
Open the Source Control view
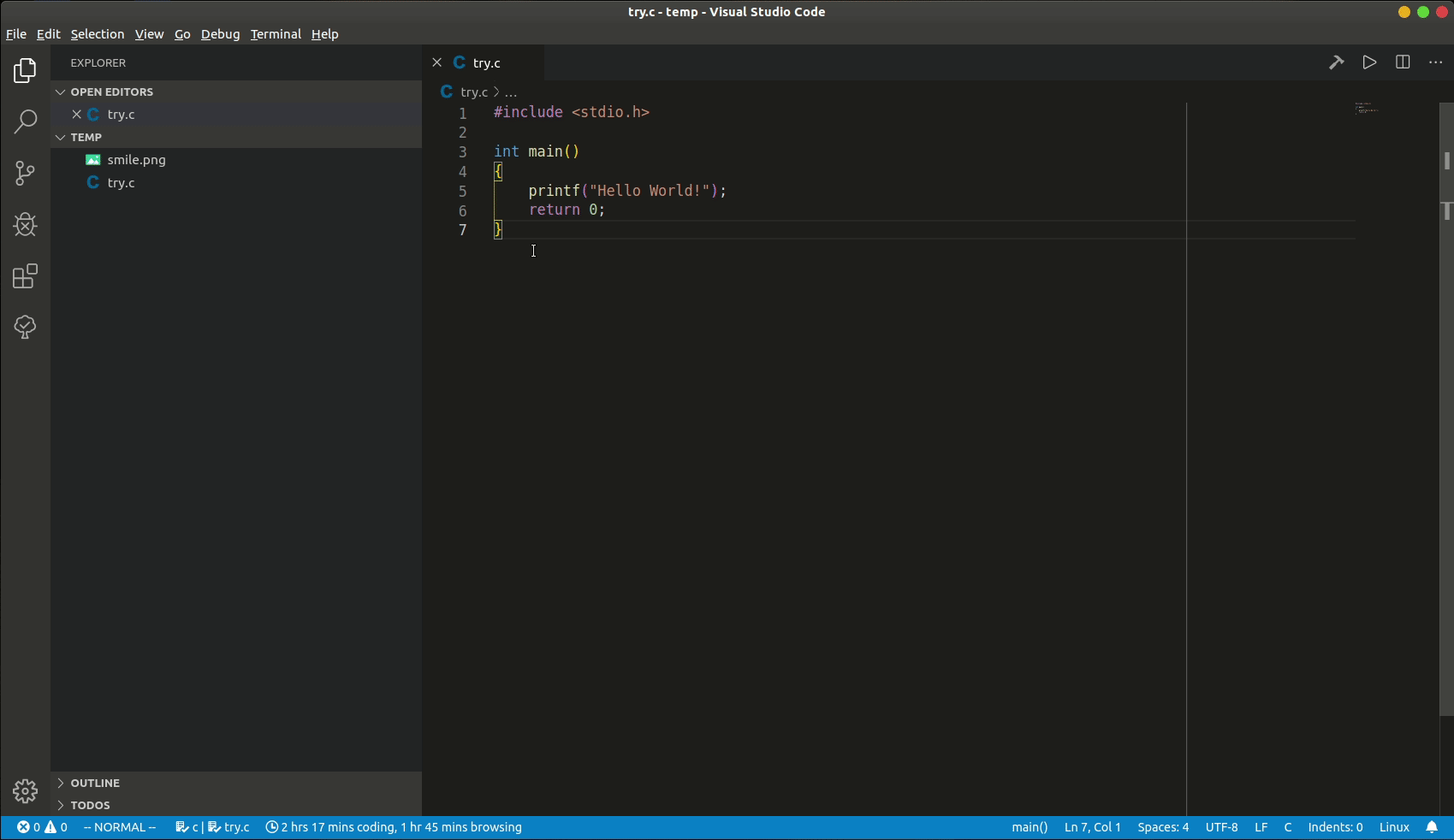click(x=25, y=173)
